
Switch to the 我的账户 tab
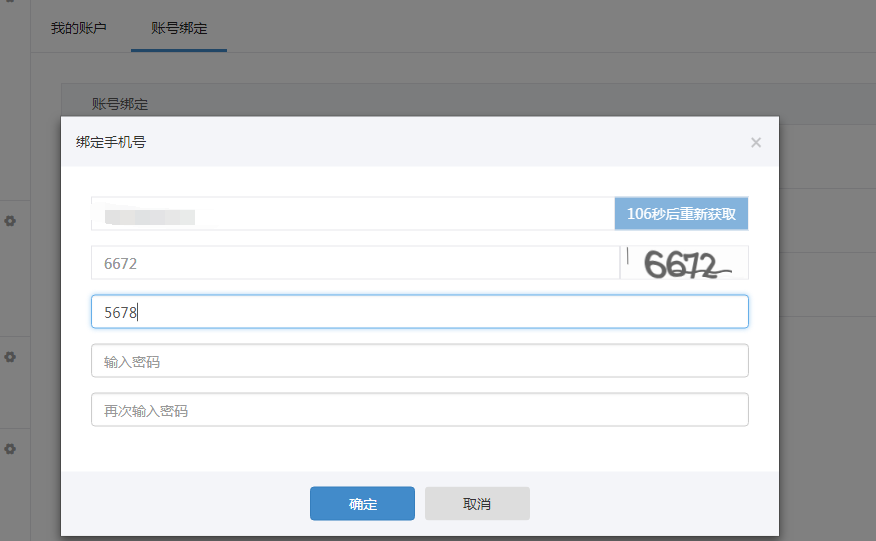pyautogui.click(x=78, y=28)
